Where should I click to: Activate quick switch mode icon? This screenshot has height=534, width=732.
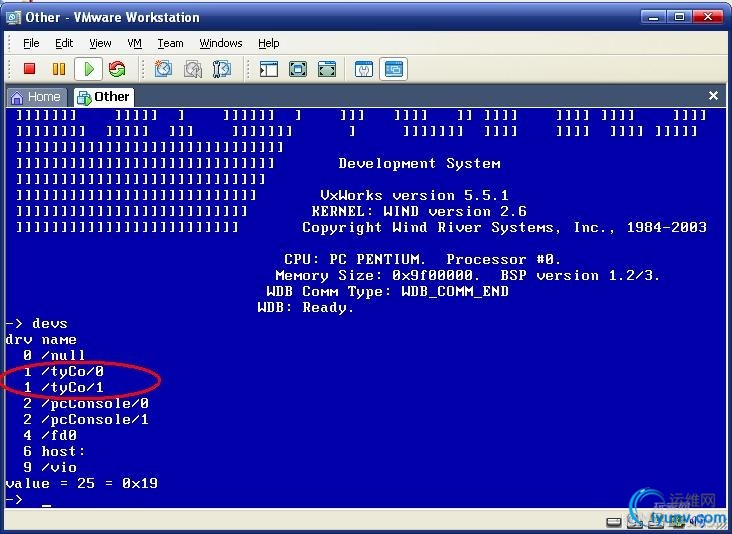coord(327,69)
